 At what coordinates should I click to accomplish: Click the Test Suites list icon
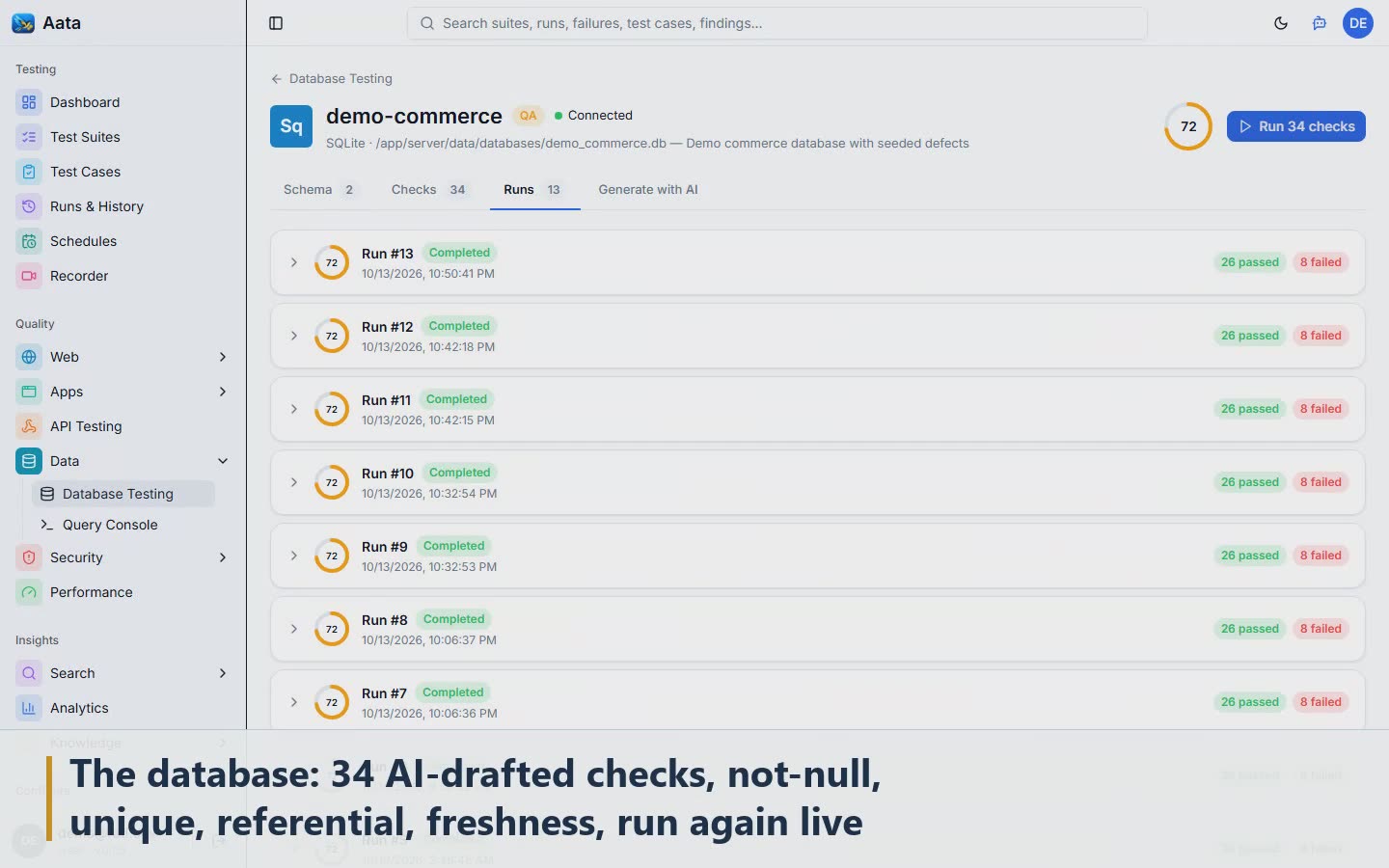[x=29, y=137]
